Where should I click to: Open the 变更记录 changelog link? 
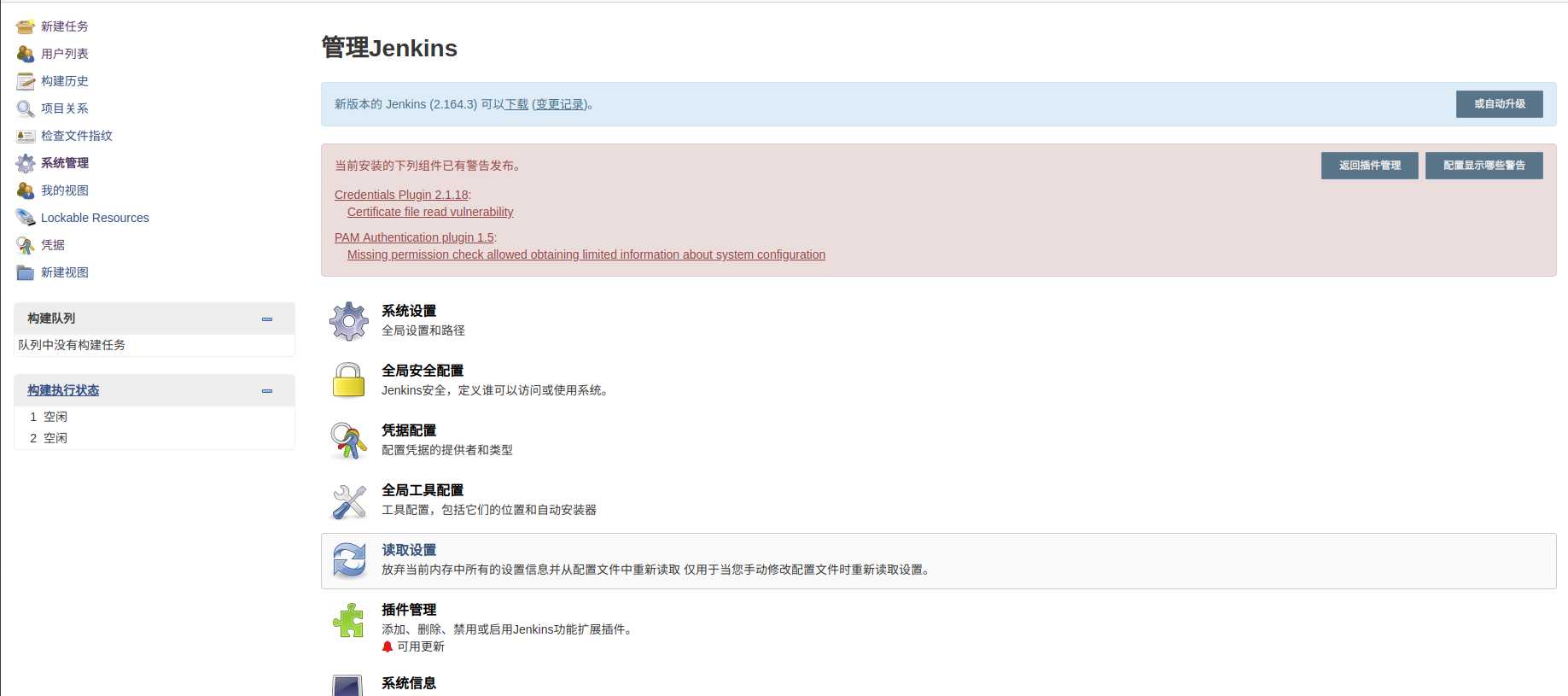tap(560, 104)
